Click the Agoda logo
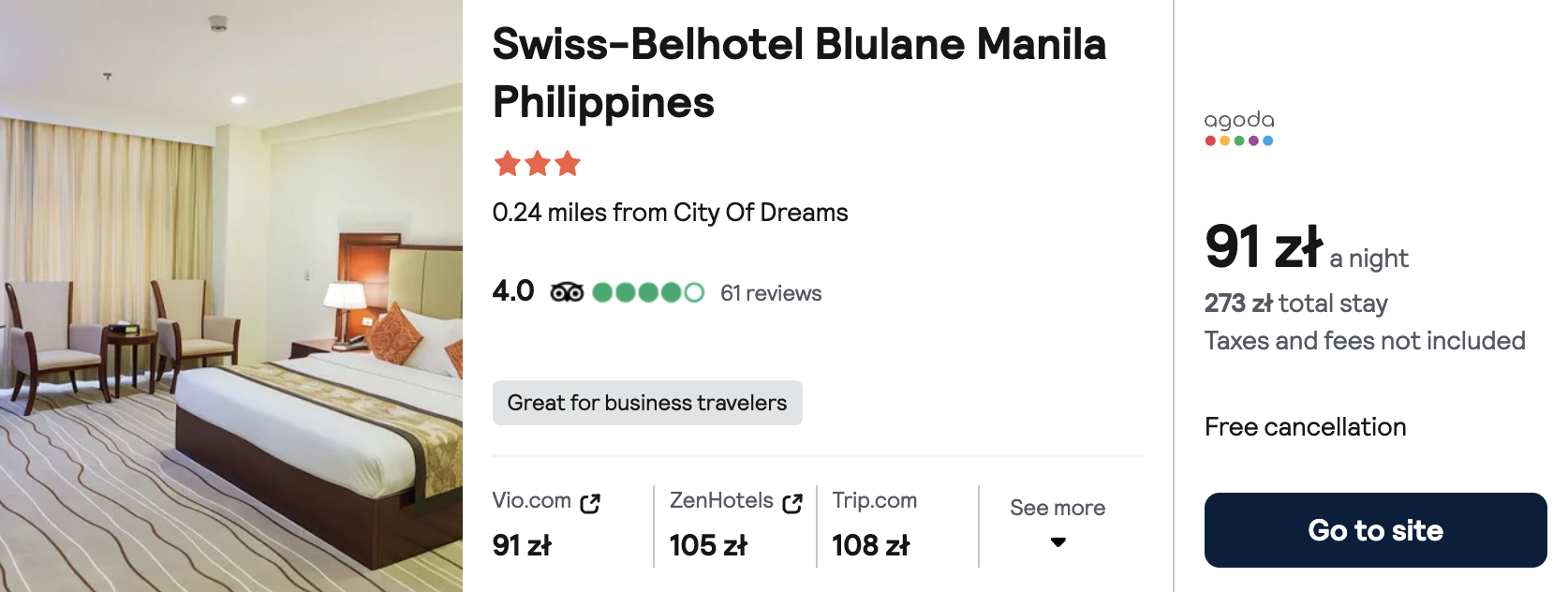1568x592 pixels. pyautogui.click(x=1239, y=120)
